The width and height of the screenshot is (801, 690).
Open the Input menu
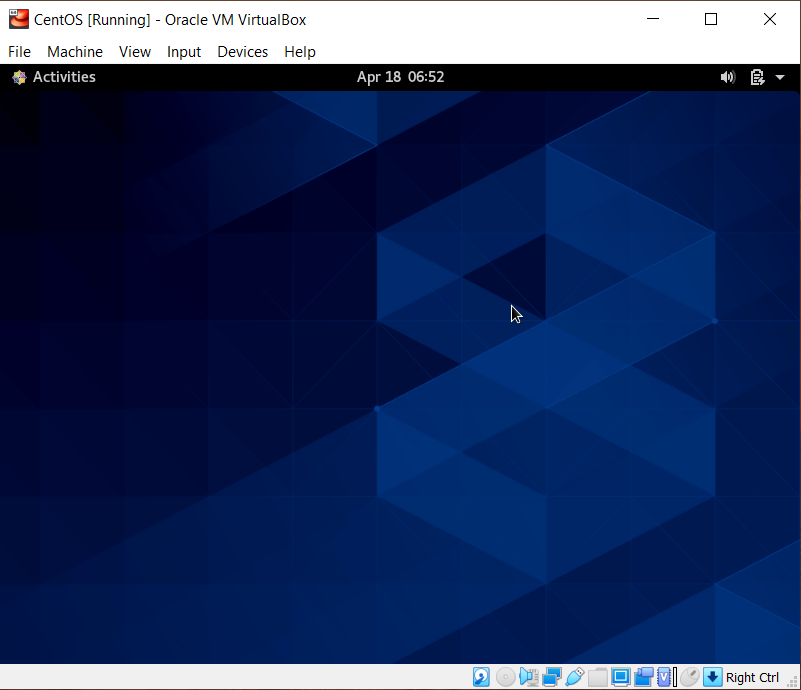tap(184, 52)
